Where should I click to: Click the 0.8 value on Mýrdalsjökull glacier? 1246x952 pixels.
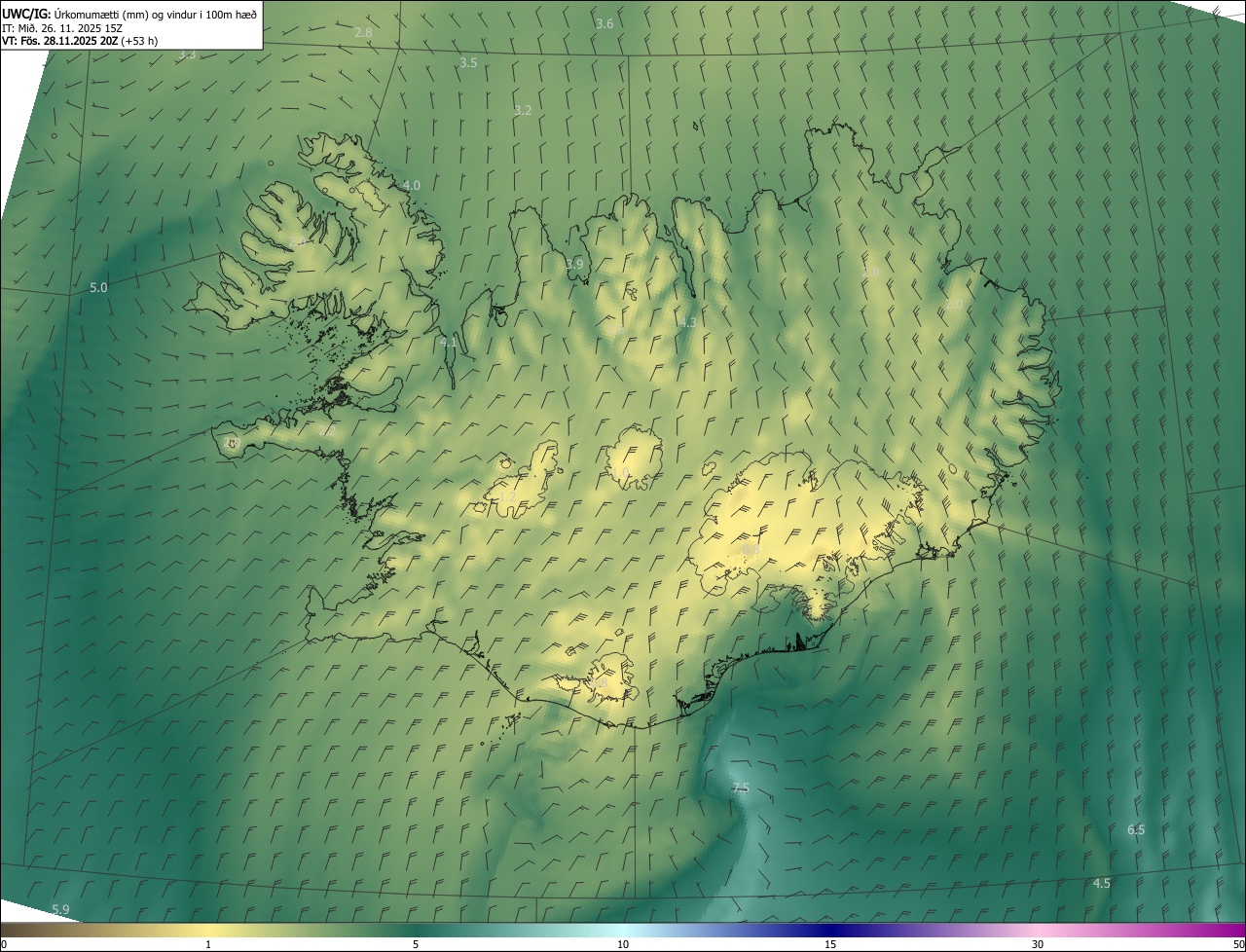click(x=598, y=683)
